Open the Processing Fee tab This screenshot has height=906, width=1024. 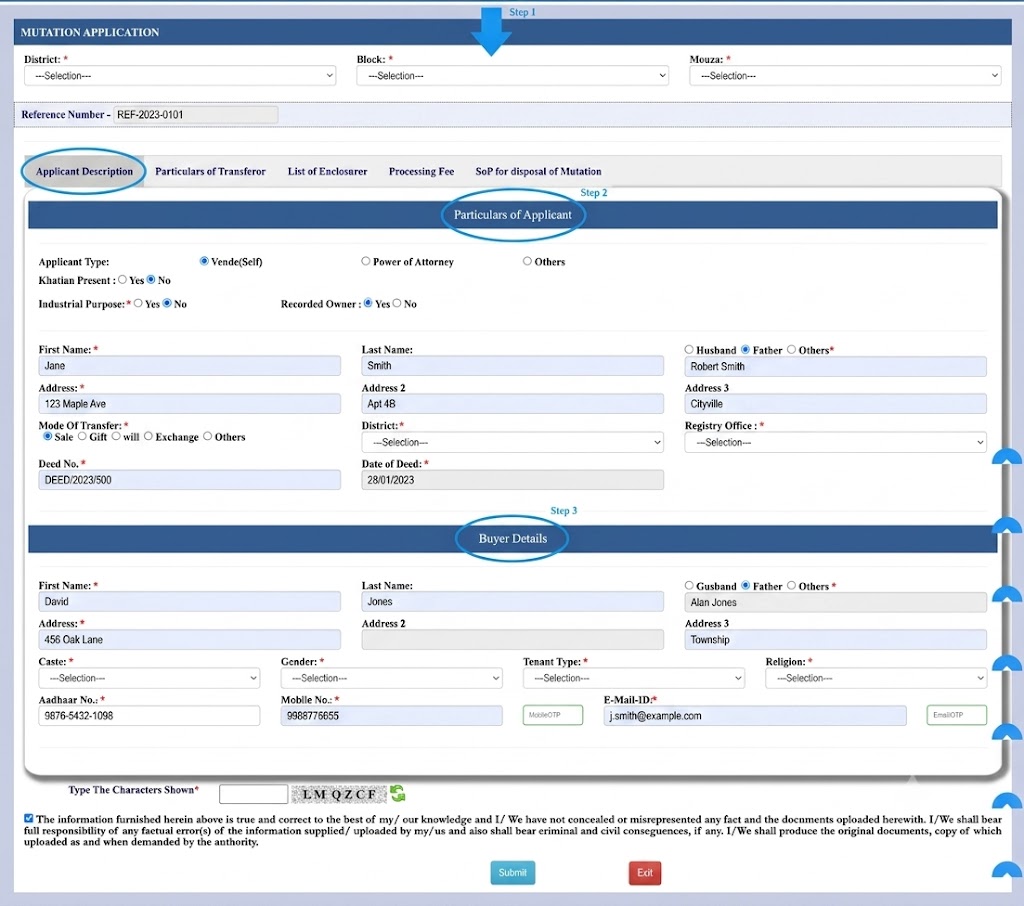[x=421, y=171]
